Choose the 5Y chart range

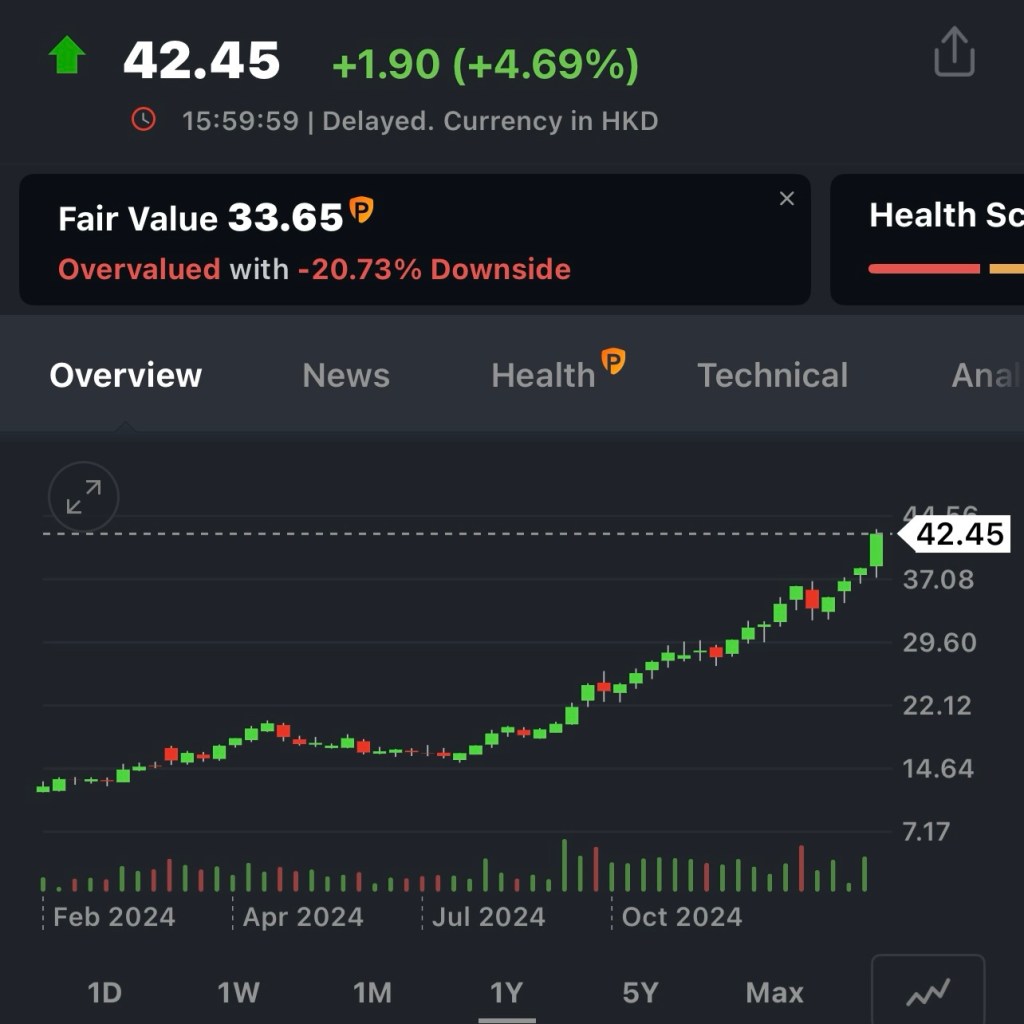640,992
